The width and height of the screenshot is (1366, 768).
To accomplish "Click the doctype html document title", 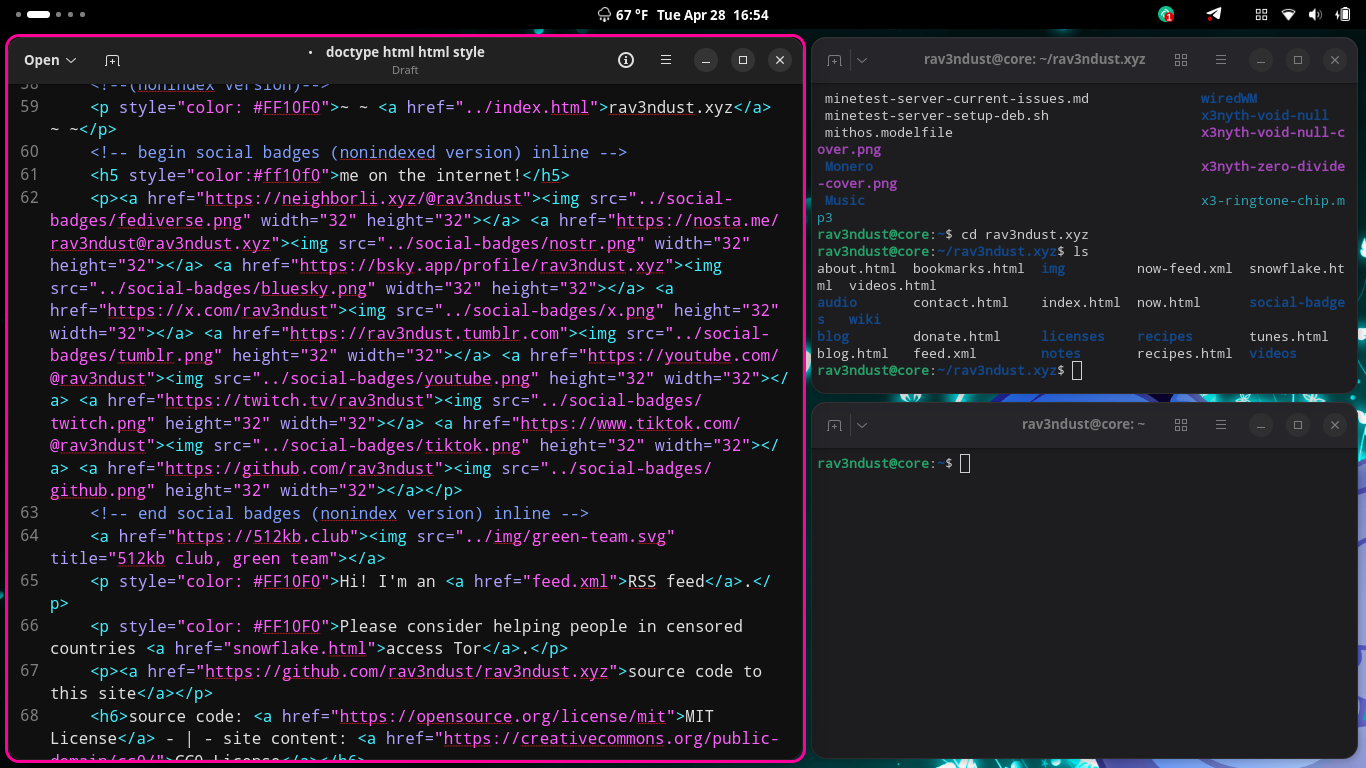I will pyautogui.click(x=404, y=52).
